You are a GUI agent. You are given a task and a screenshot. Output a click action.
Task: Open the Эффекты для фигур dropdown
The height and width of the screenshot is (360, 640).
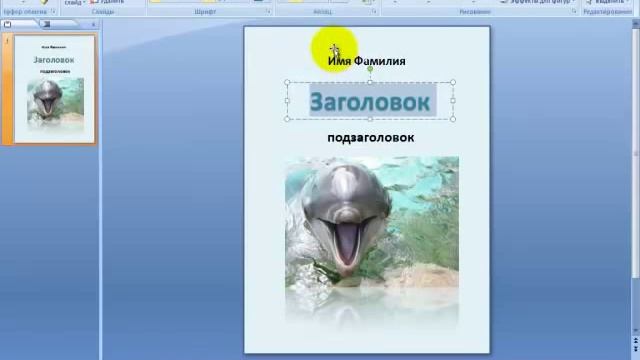[x=539, y=2]
